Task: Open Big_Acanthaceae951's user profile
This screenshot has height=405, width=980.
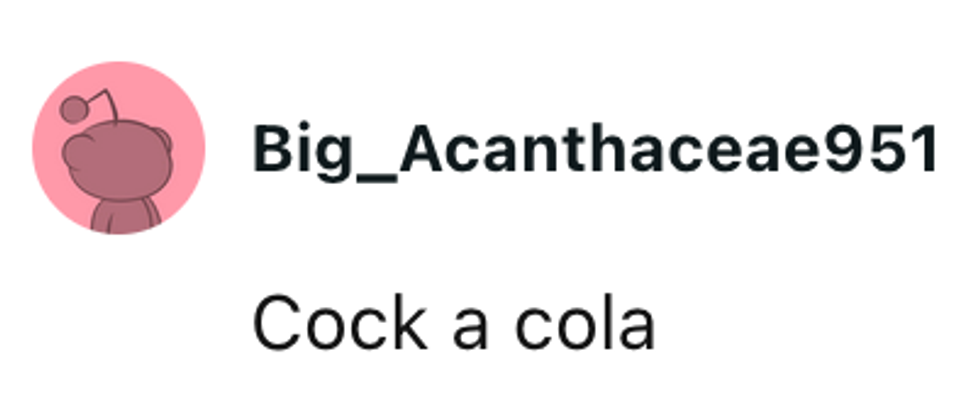Action: [594, 150]
